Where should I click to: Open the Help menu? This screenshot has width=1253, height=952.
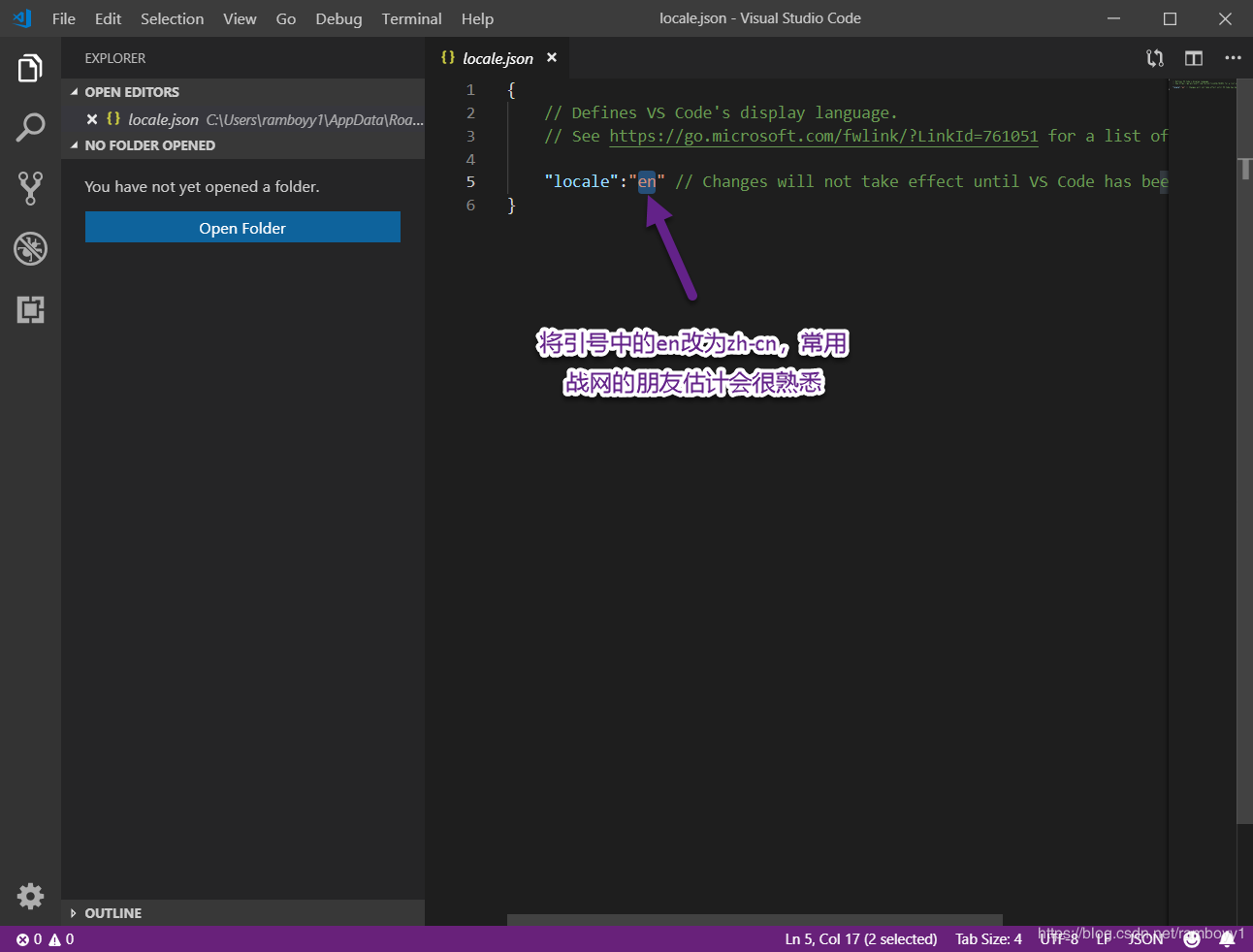(477, 18)
